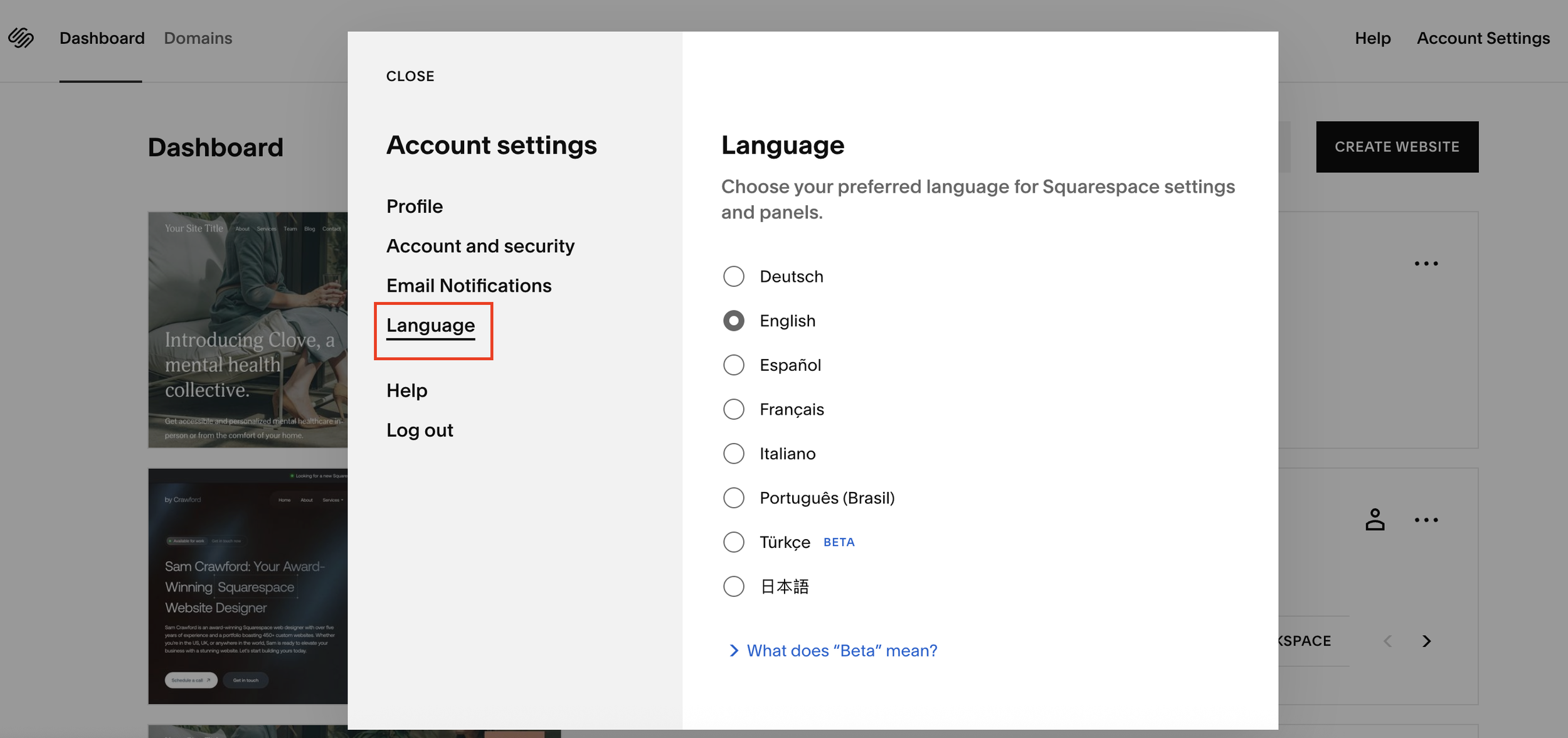This screenshot has height=738, width=1568.
Task: Log out from account settings
Action: (x=420, y=430)
